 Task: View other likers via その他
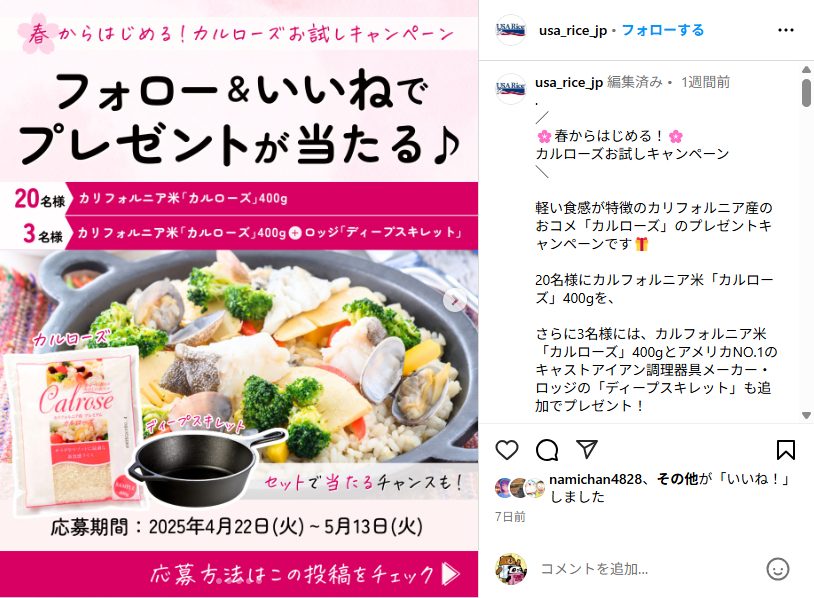677,479
